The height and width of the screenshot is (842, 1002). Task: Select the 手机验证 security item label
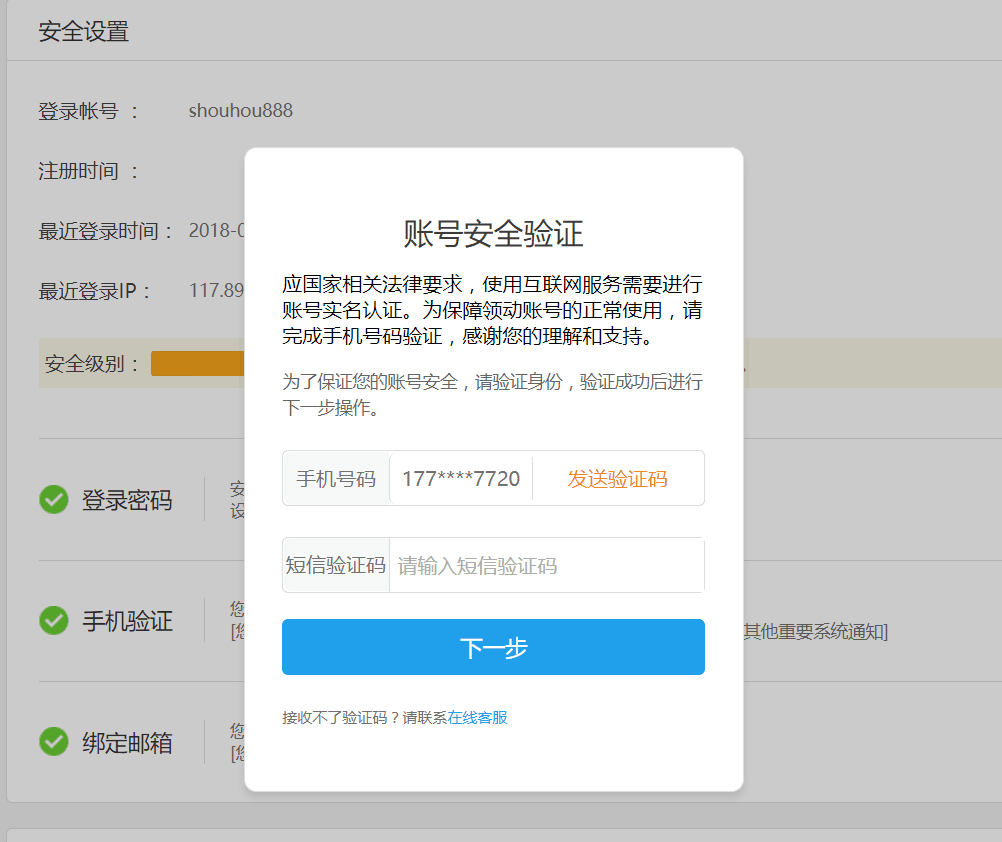tap(127, 621)
